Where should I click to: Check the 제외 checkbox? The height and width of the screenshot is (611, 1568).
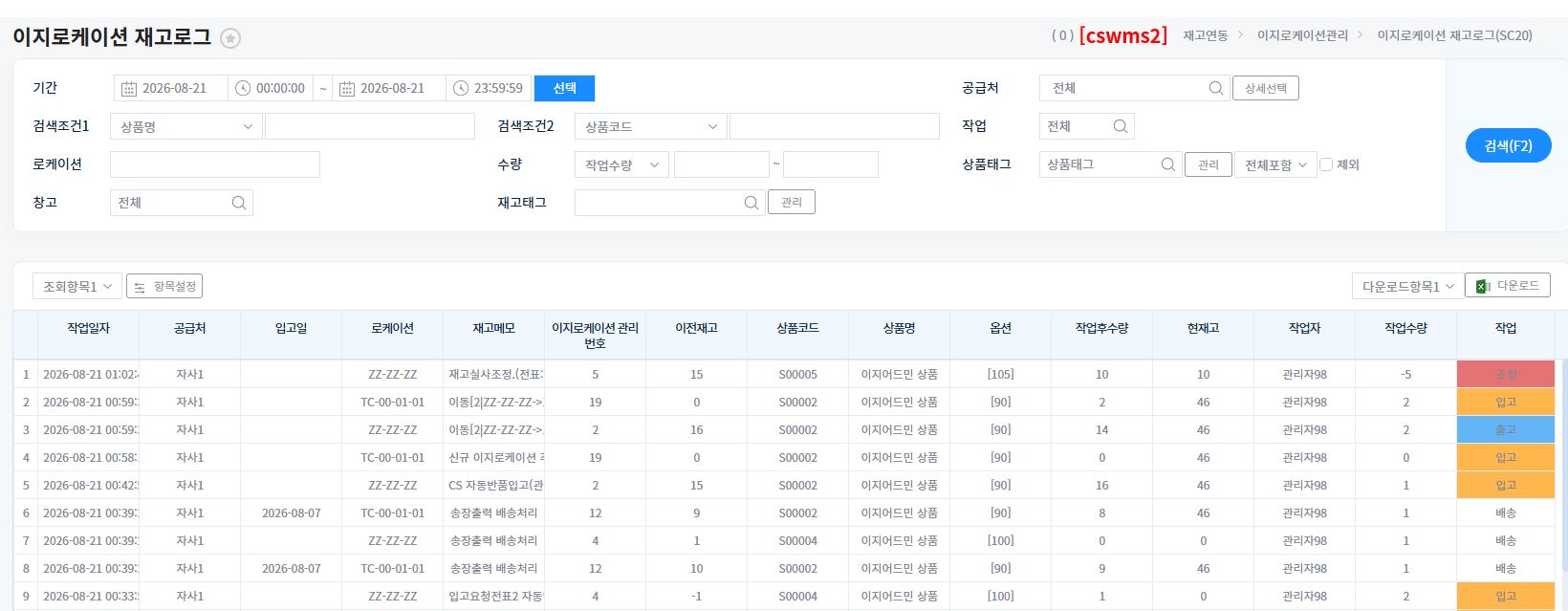pos(1326,164)
